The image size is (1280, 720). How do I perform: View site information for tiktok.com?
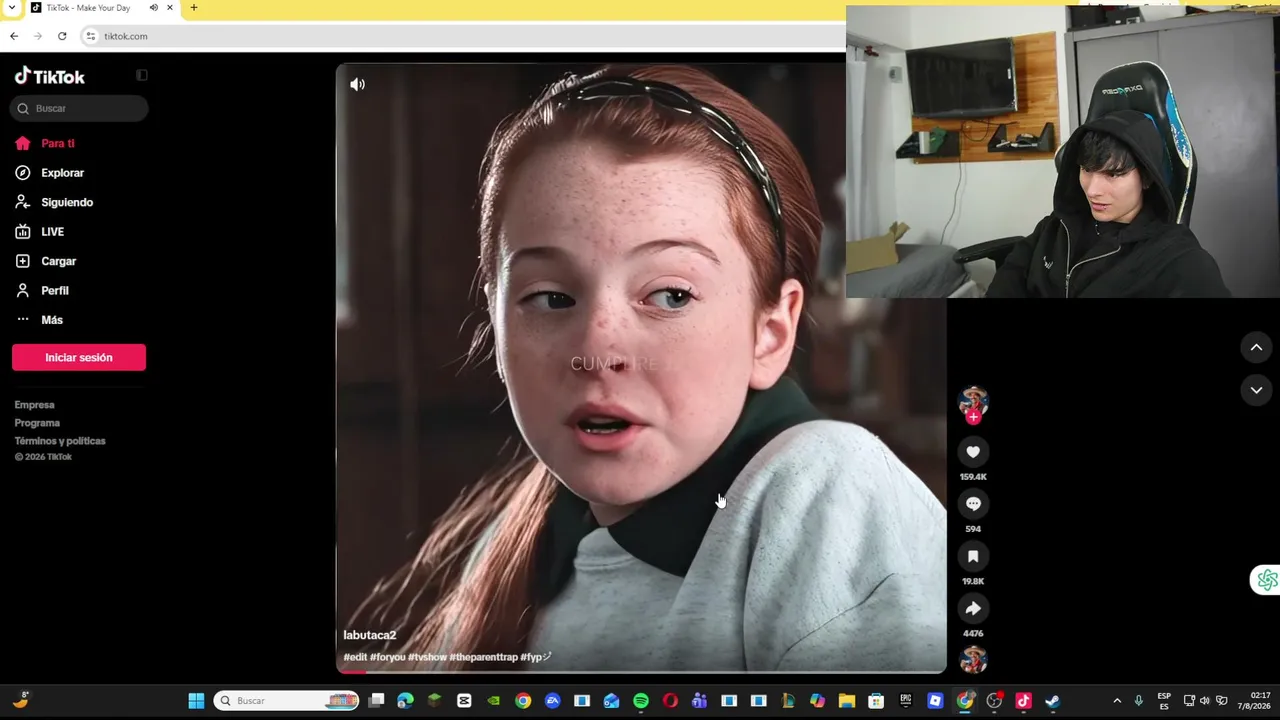(90, 36)
